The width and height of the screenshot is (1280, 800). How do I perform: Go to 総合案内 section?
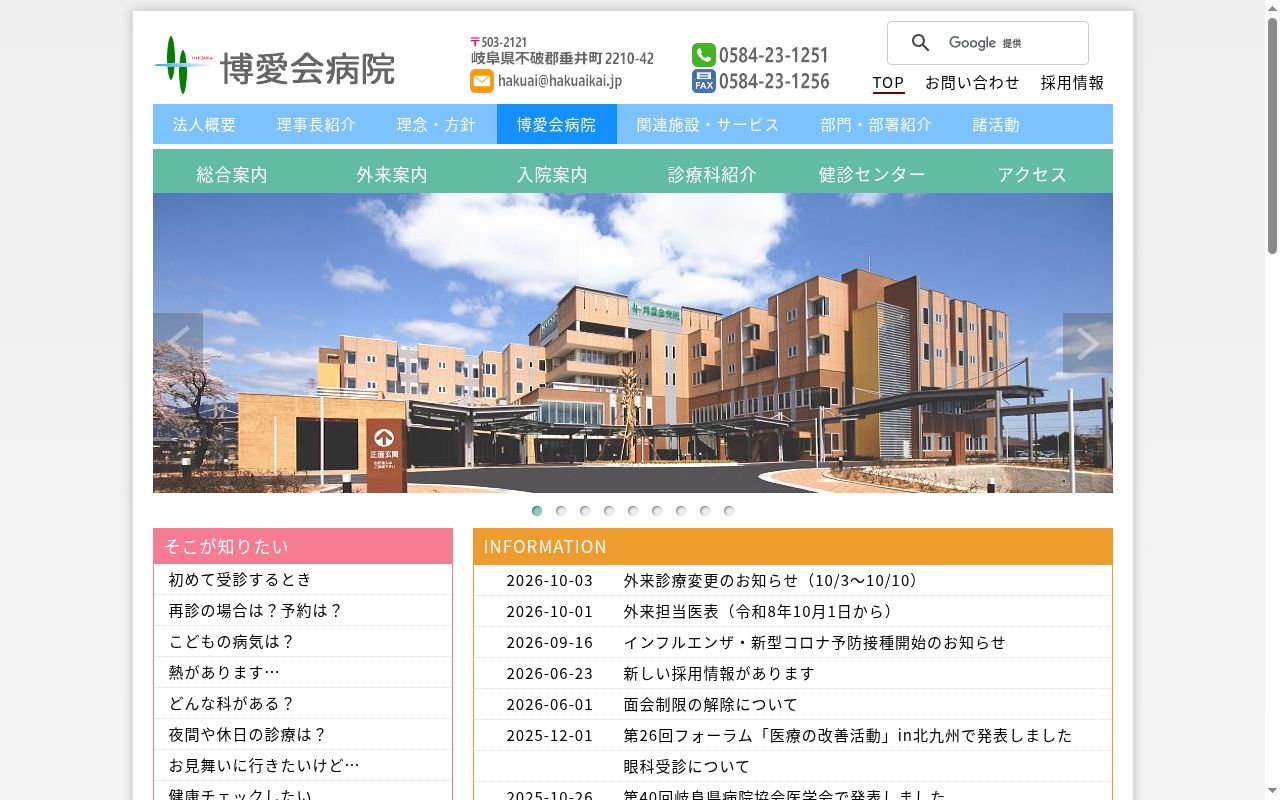click(x=232, y=173)
